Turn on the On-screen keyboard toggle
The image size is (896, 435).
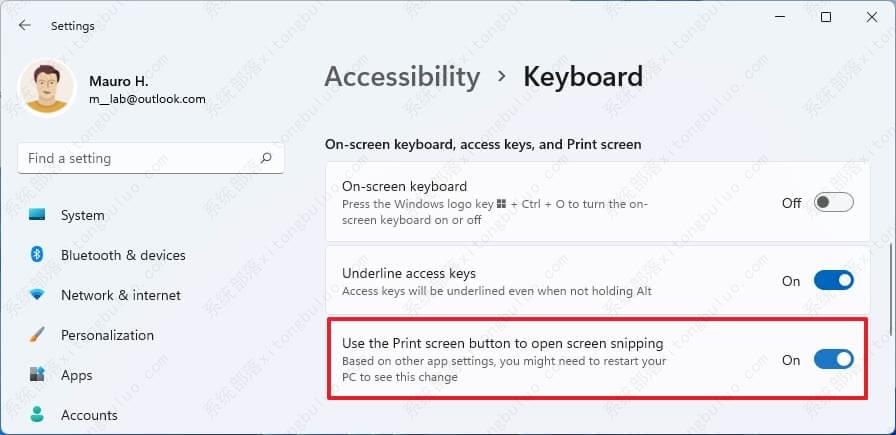pos(833,203)
